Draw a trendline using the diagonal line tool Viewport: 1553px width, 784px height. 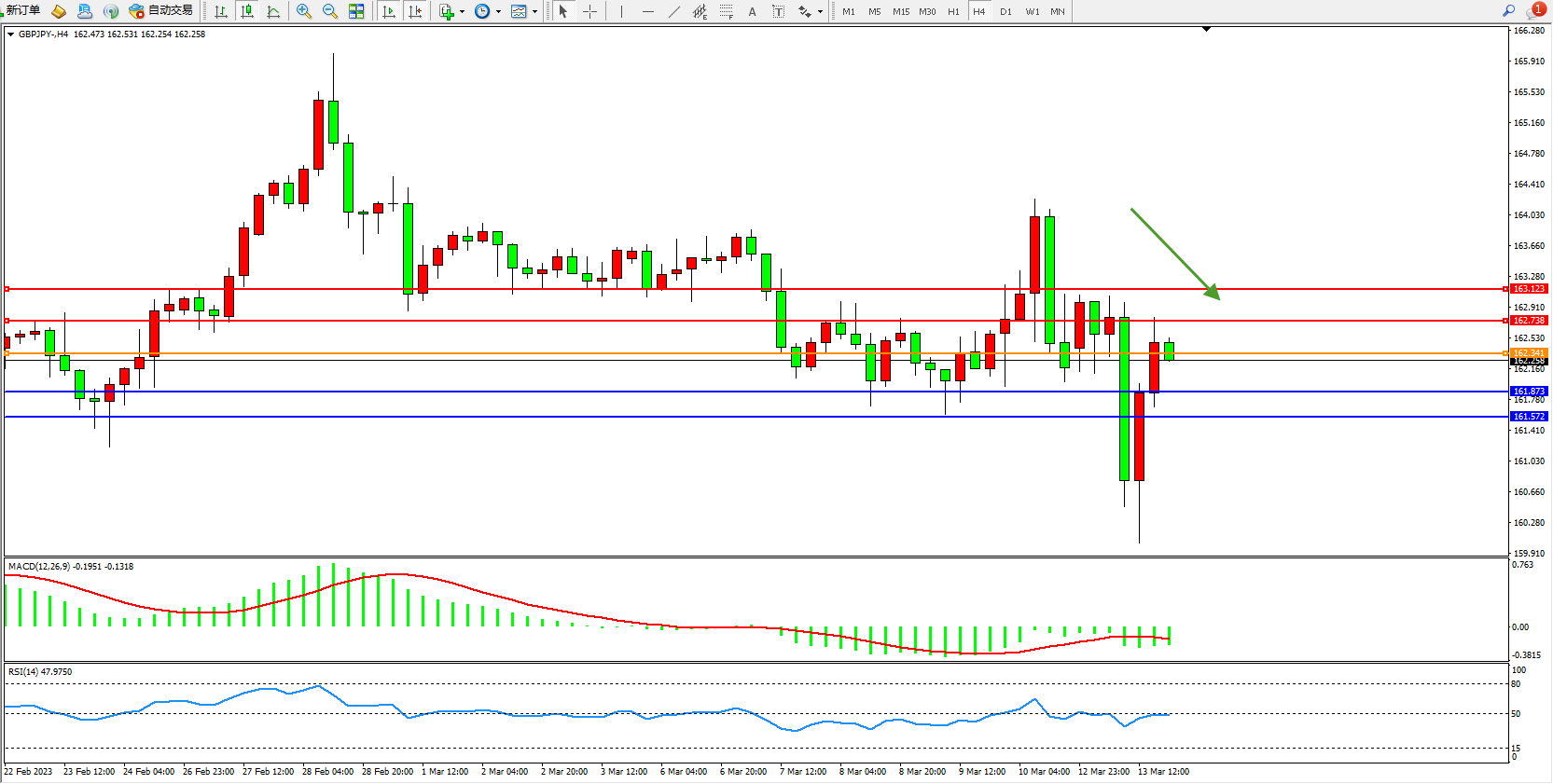pos(673,11)
